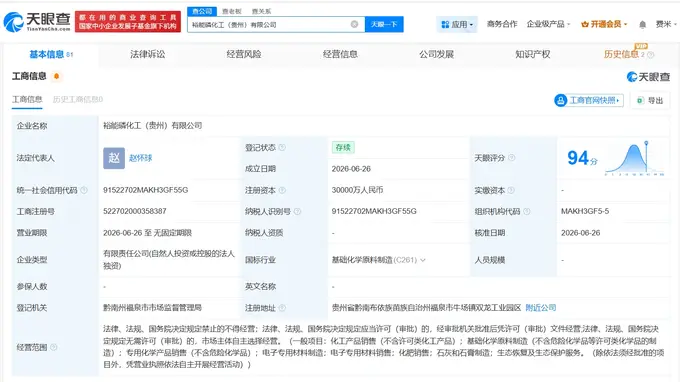Click the red promotional banner

pyautogui.click(x=128, y=22)
